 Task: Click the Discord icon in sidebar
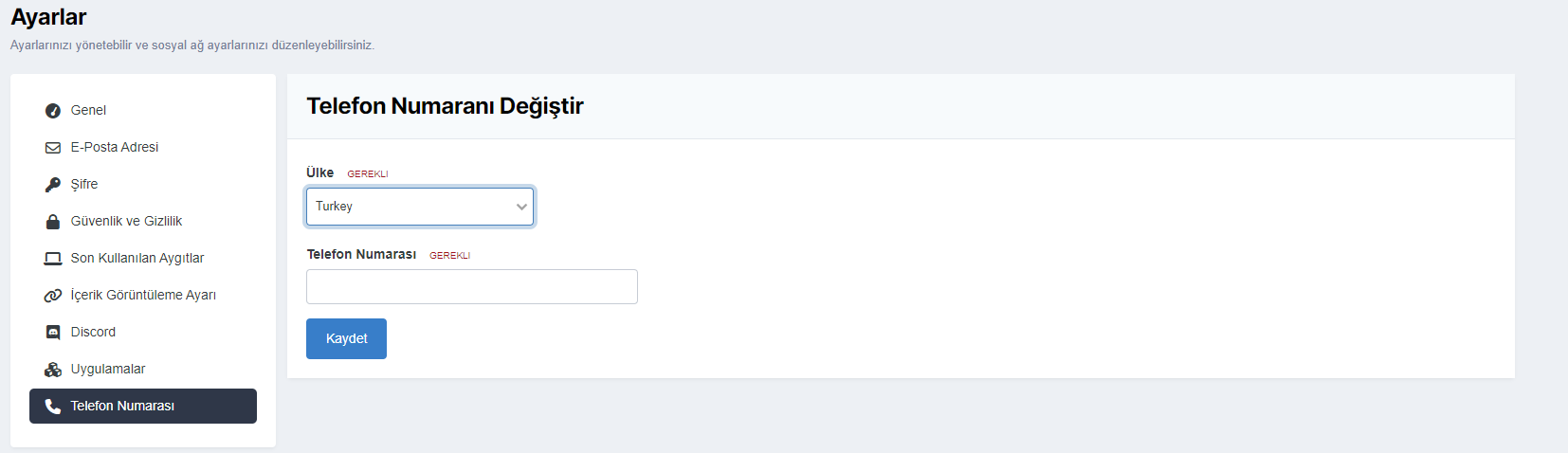coord(53,333)
